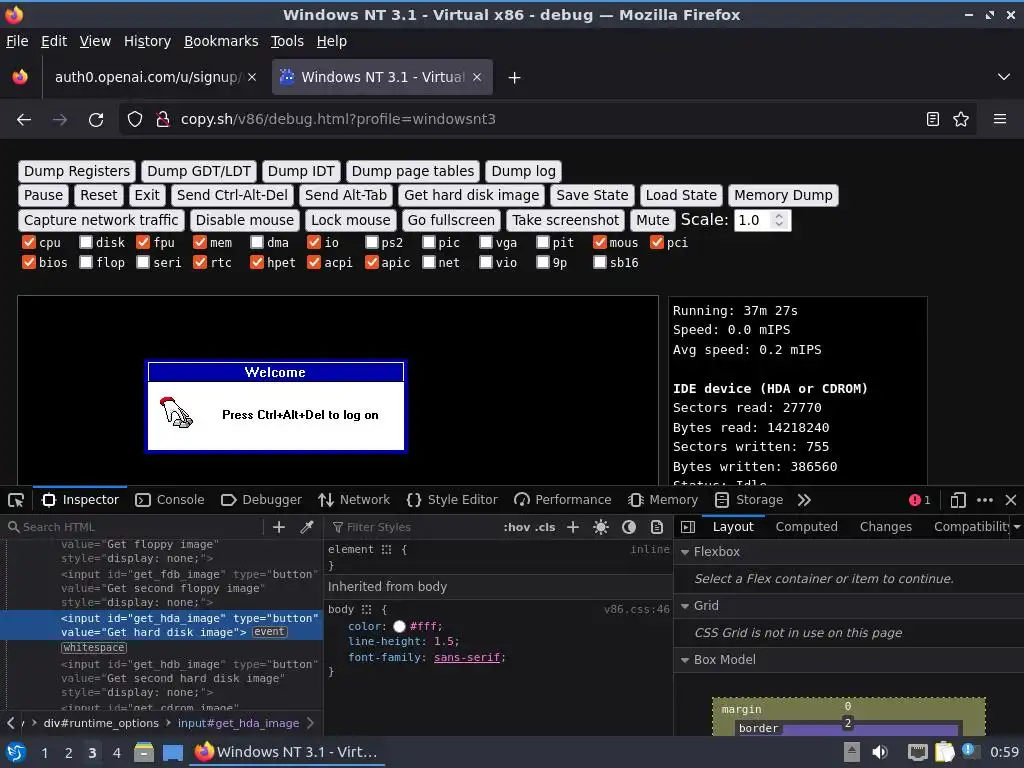1024x768 pixels.
Task: Move breadcrumbs back with left arrow
Action: pos(10,723)
